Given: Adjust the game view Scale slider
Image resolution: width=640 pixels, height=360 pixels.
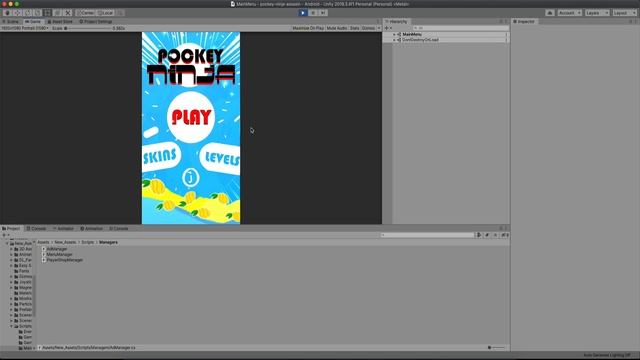Looking at the screenshot, I should [88, 28].
